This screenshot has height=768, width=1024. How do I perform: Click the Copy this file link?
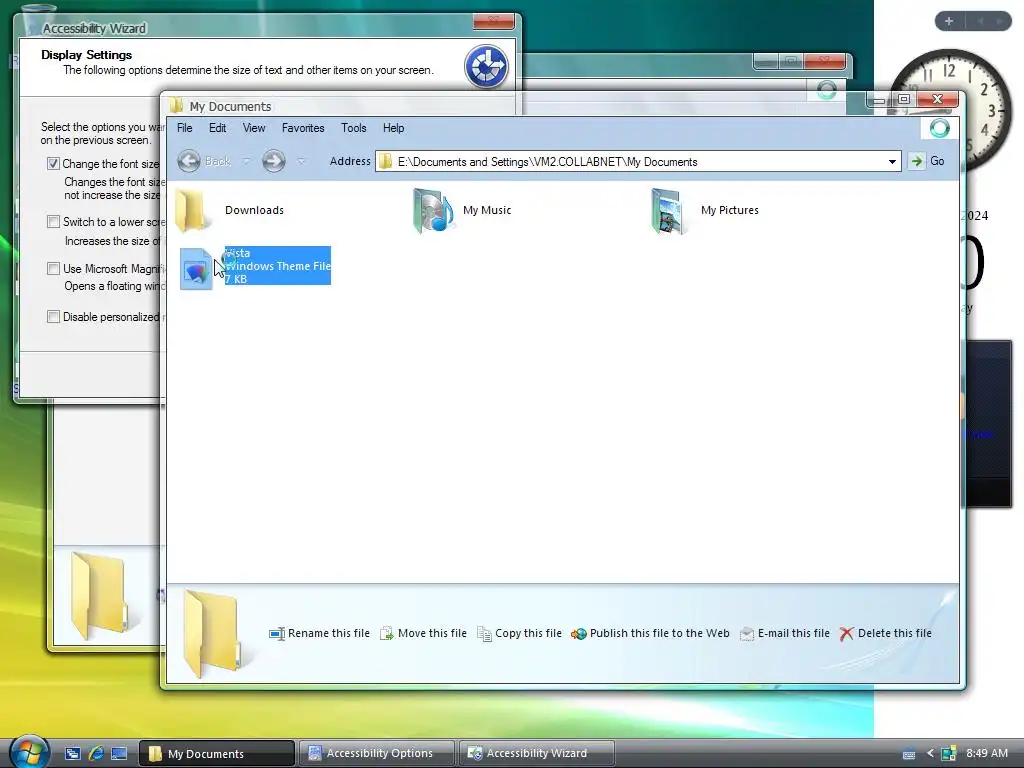pyautogui.click(x=528, y=633)
